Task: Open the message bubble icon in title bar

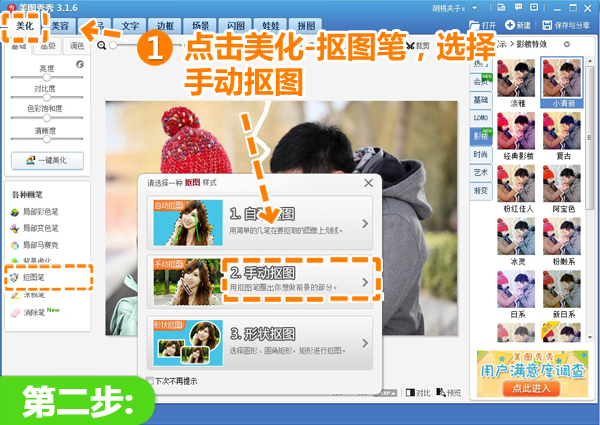Action: (518, 7)
